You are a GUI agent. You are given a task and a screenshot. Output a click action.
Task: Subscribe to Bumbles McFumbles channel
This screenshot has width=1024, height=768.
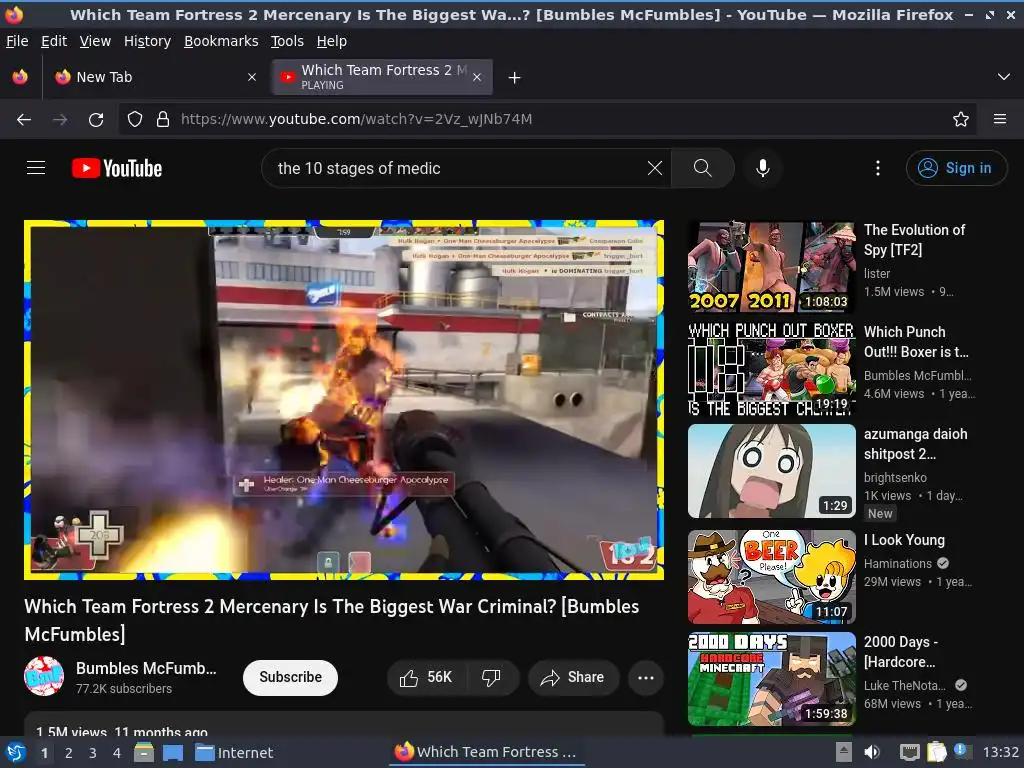tap(291, 677)
